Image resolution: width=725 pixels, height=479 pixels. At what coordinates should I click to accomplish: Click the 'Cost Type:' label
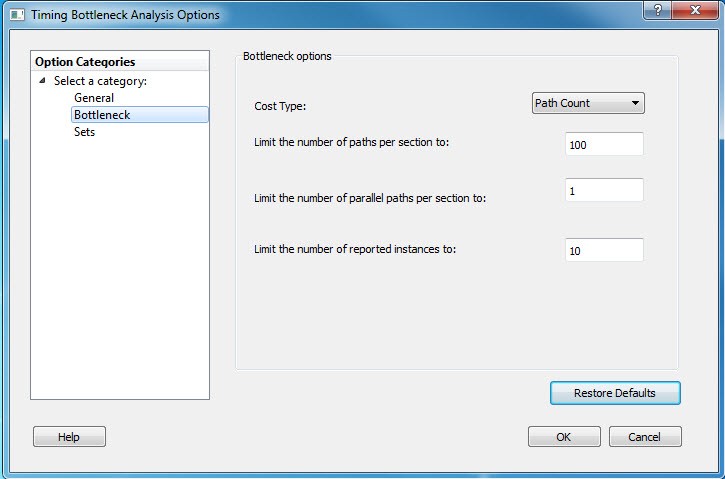click(280, 105)
